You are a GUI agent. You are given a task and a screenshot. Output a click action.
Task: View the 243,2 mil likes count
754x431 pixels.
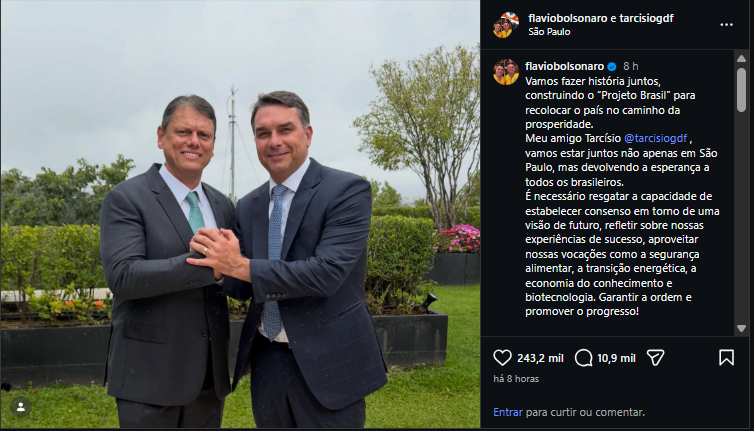[540, 358]
